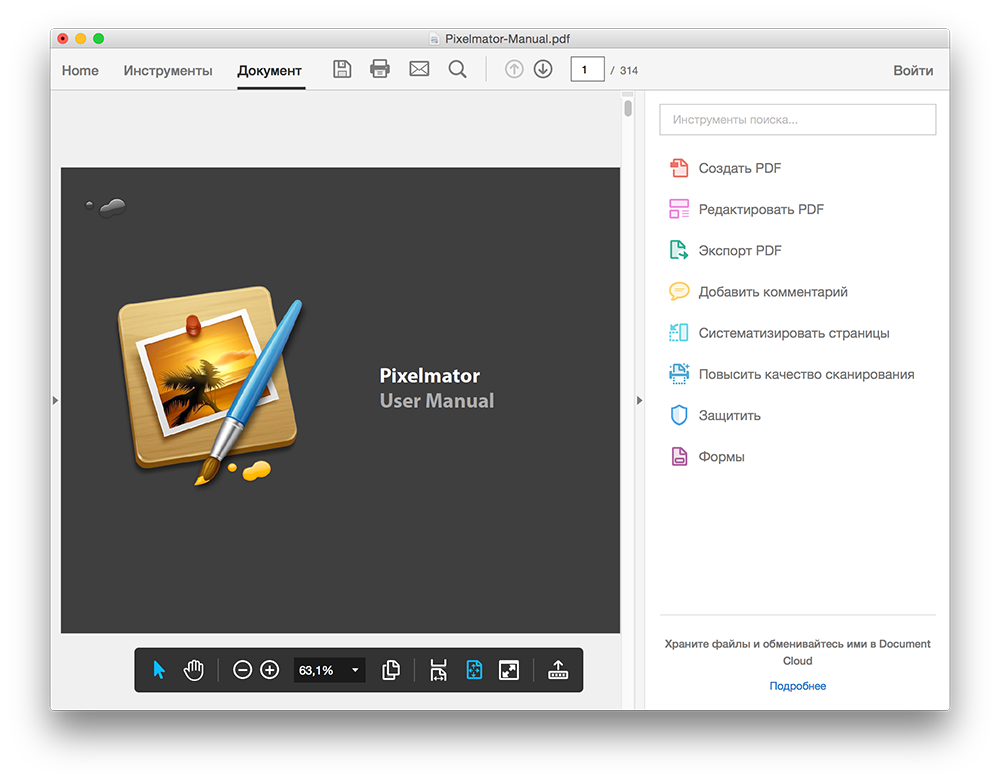This screenshot has height=782, width=1000.
Task: Click the Инструменты поиска search field
Action: [797, 119]
